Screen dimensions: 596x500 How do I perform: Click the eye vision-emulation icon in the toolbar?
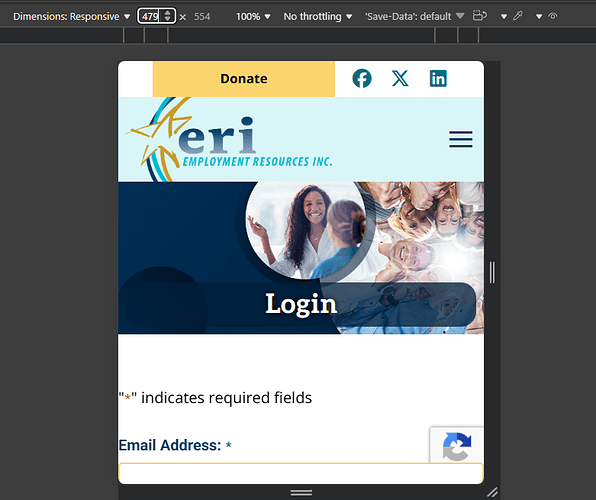tap(553, 16)
